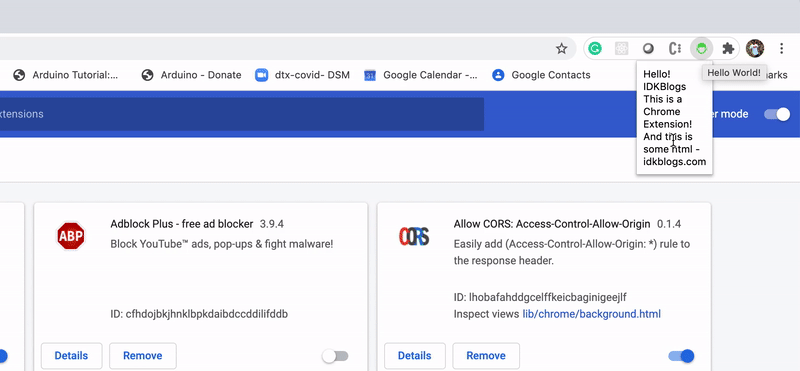Click the Adblock Plus - free ad blocker title
Screen dimensions: 800x371
[182, 224]
